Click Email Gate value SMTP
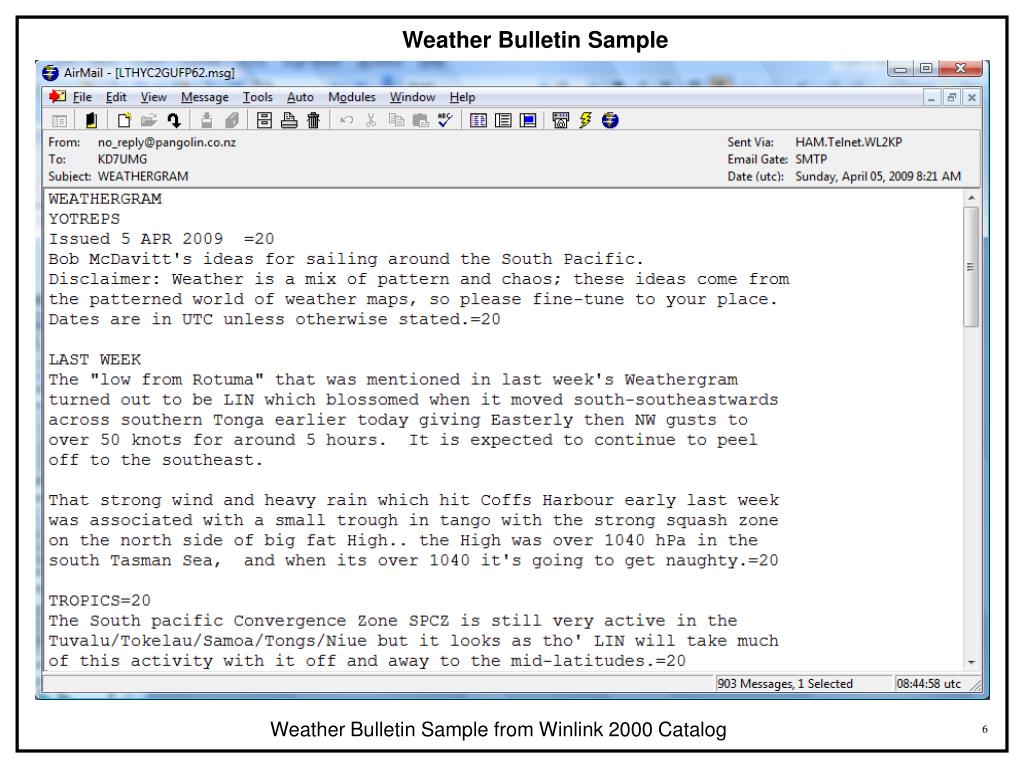This screenshot has width=1024, height=768. [x=811, y=159]
